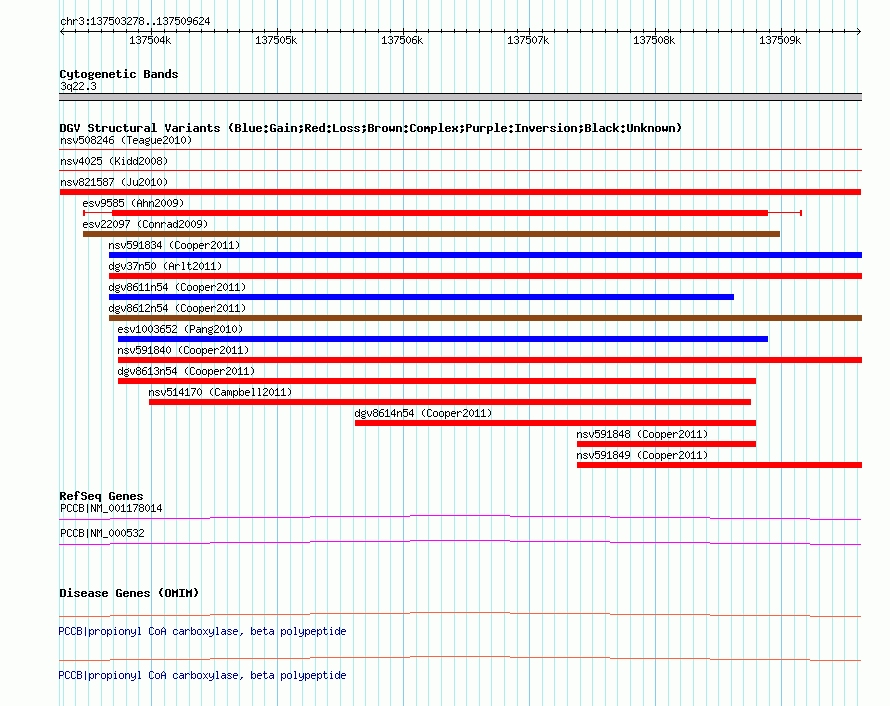Click the esv9585 (Ahn2009) label
The image size is (890, 706).
[133, 203]
